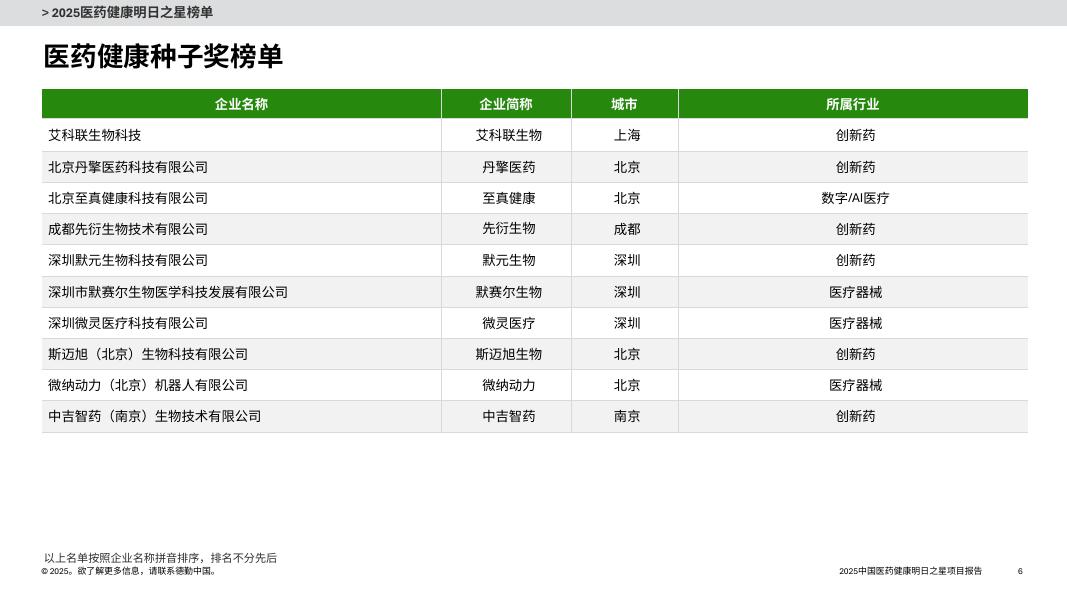Select the 南京 city cell for 中吉智药
Viewport: 1067px width, 600px height.
[626, 416]
